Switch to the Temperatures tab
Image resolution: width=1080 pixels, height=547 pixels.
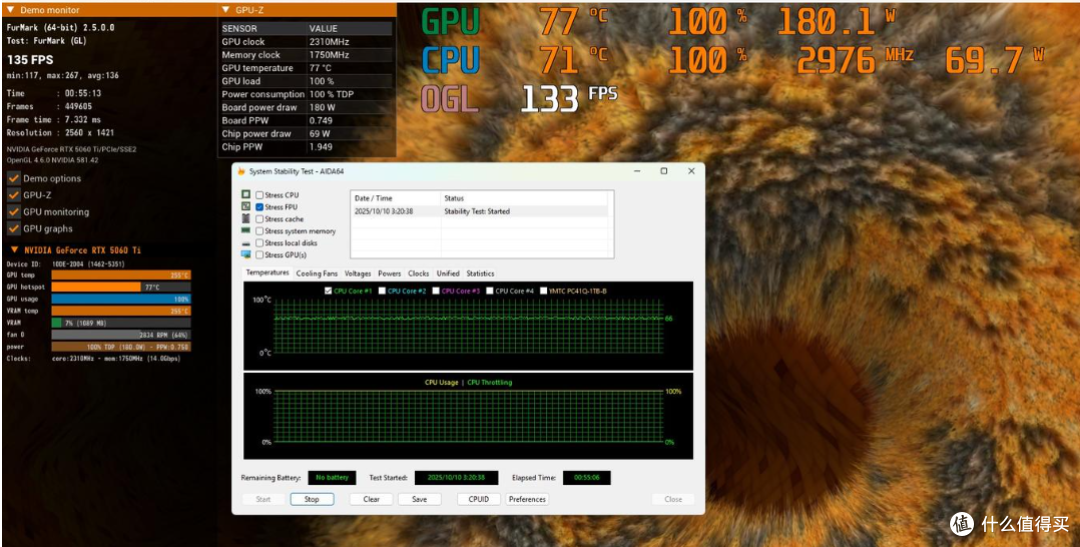point(267,273)
